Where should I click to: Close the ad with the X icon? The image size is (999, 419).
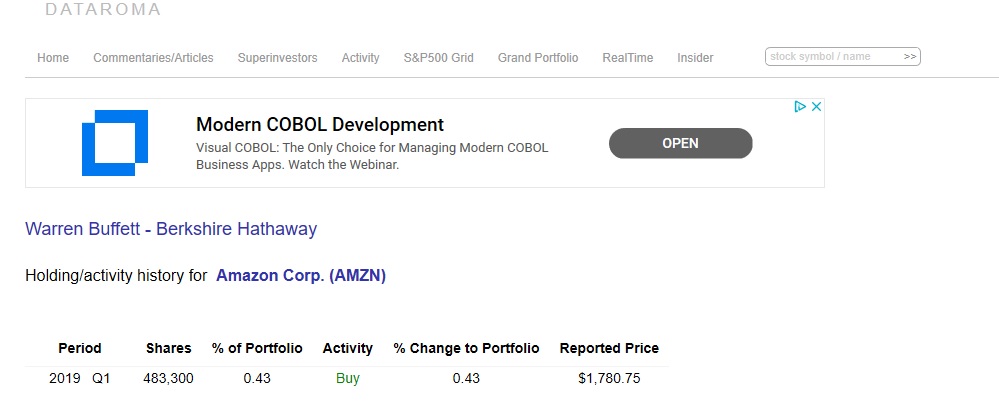coord(816,107)
